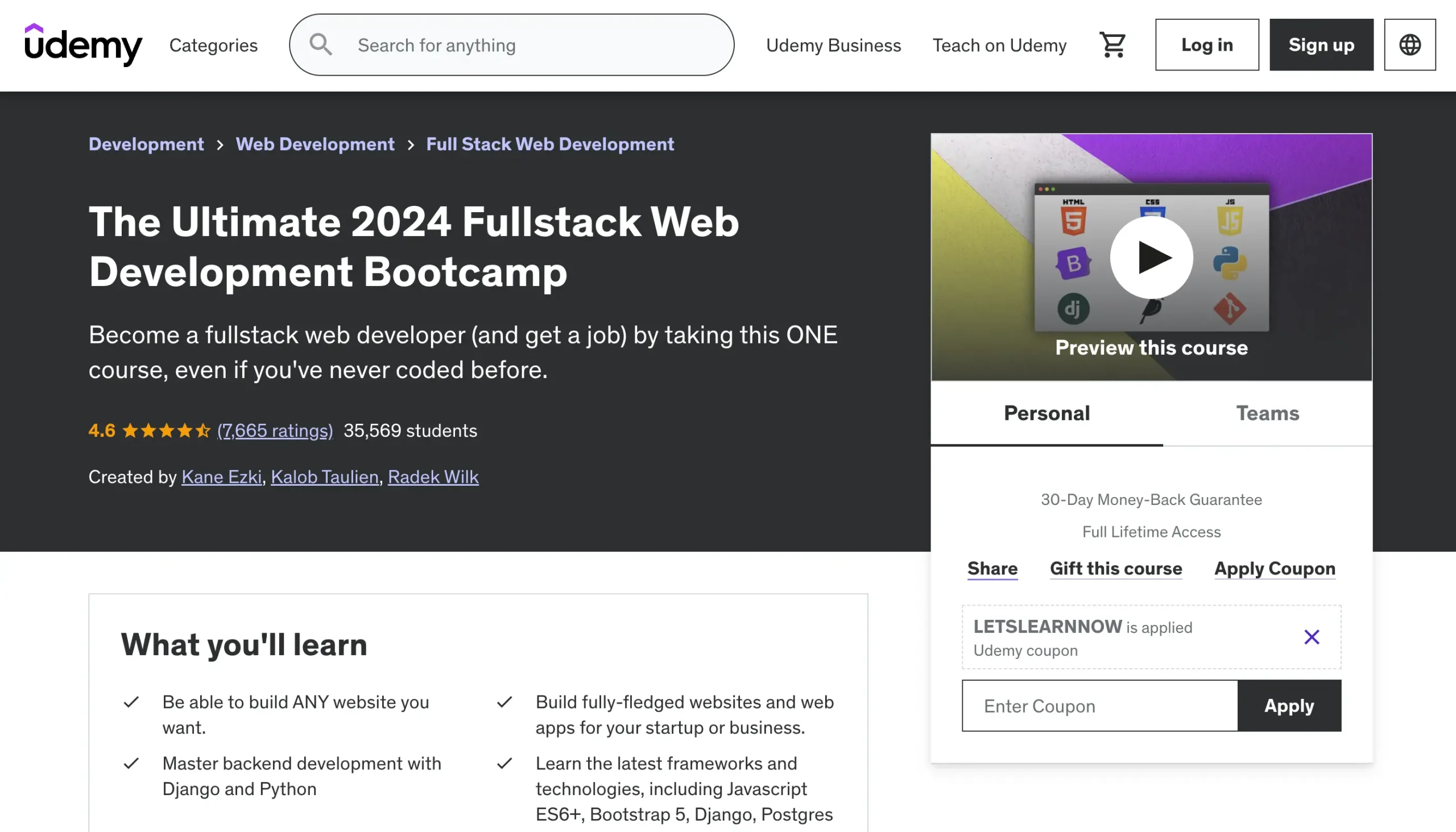Click Gift this course
This screenshot has width=1456, height=832.
tap(1115, 569)
